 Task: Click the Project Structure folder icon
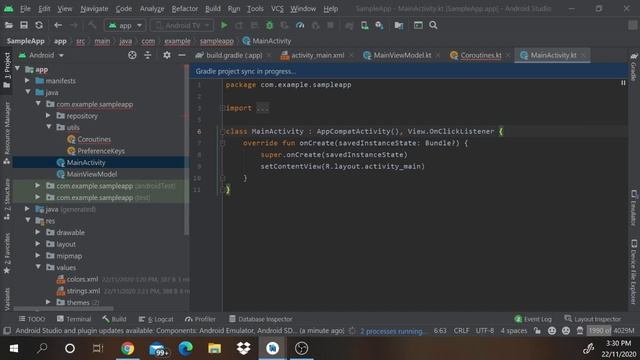click(x=399, y=25)
